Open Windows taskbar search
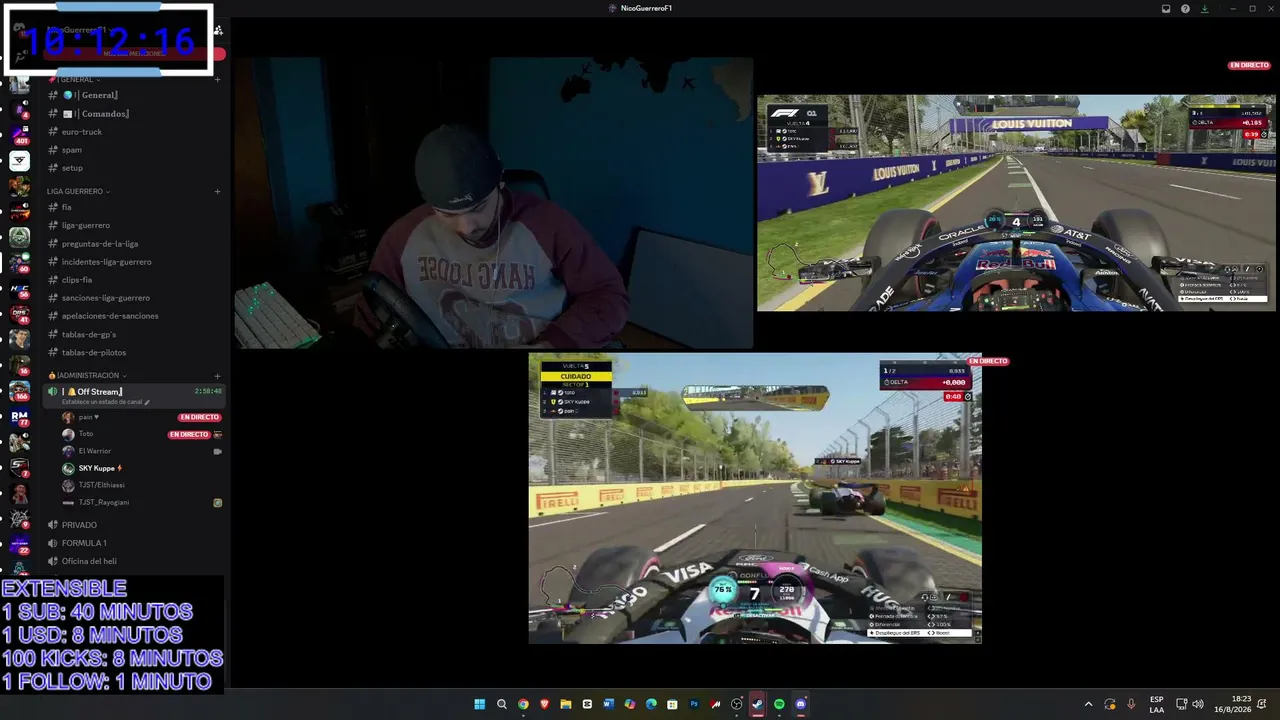1280x720 pixels. point(502,704)
